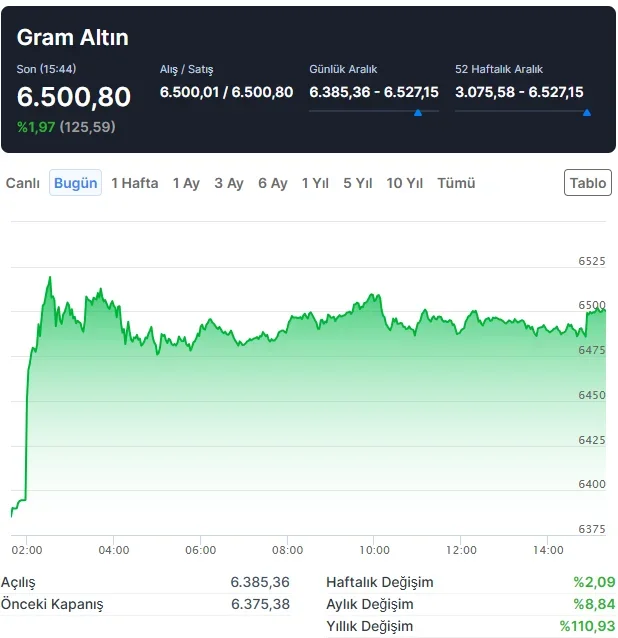Click the green %1,97 change value
Viewport: 618px width, 638px height.
coord(36,127)
